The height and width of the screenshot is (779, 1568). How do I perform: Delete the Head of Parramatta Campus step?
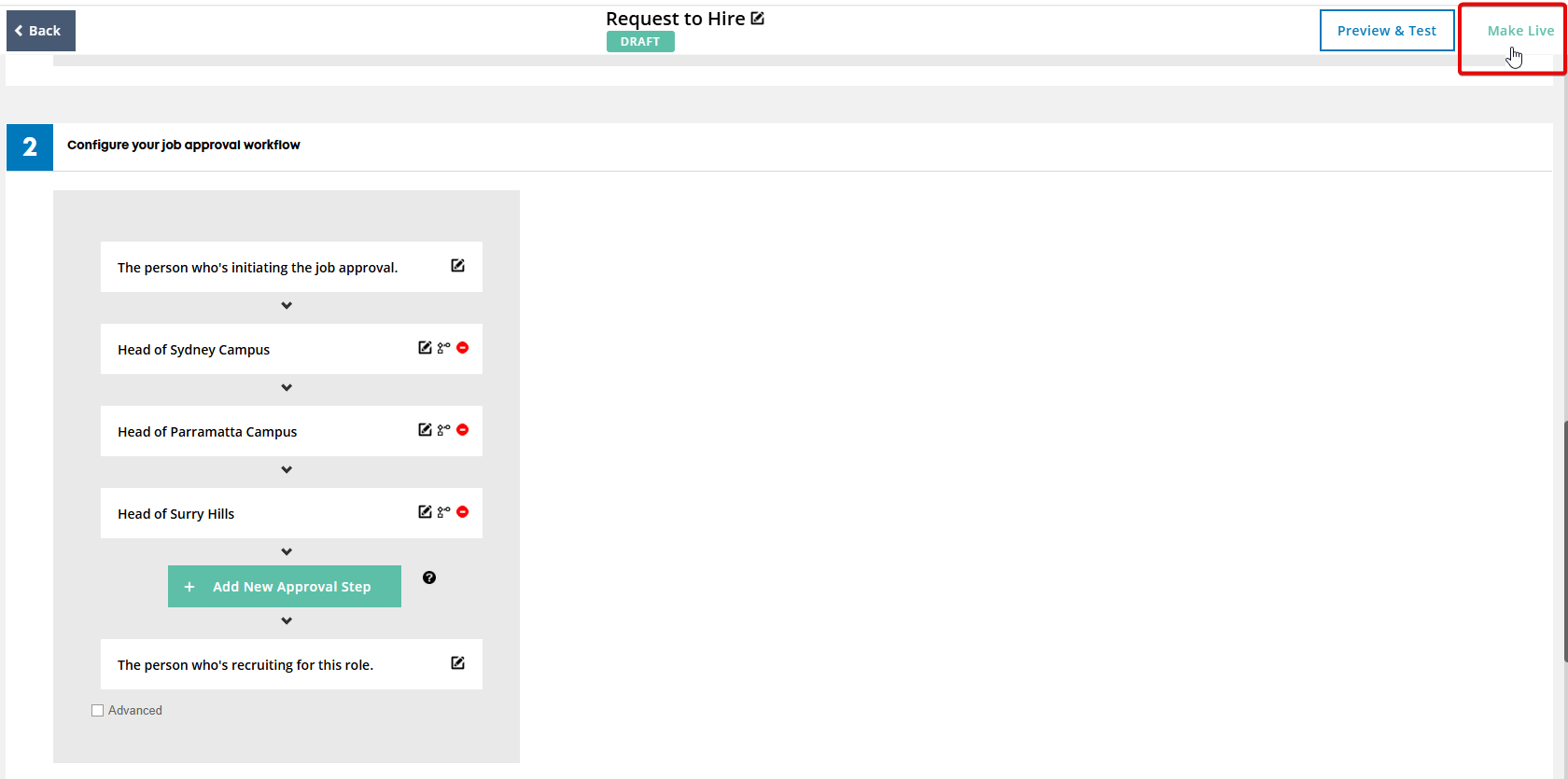[x=463, y=430]
